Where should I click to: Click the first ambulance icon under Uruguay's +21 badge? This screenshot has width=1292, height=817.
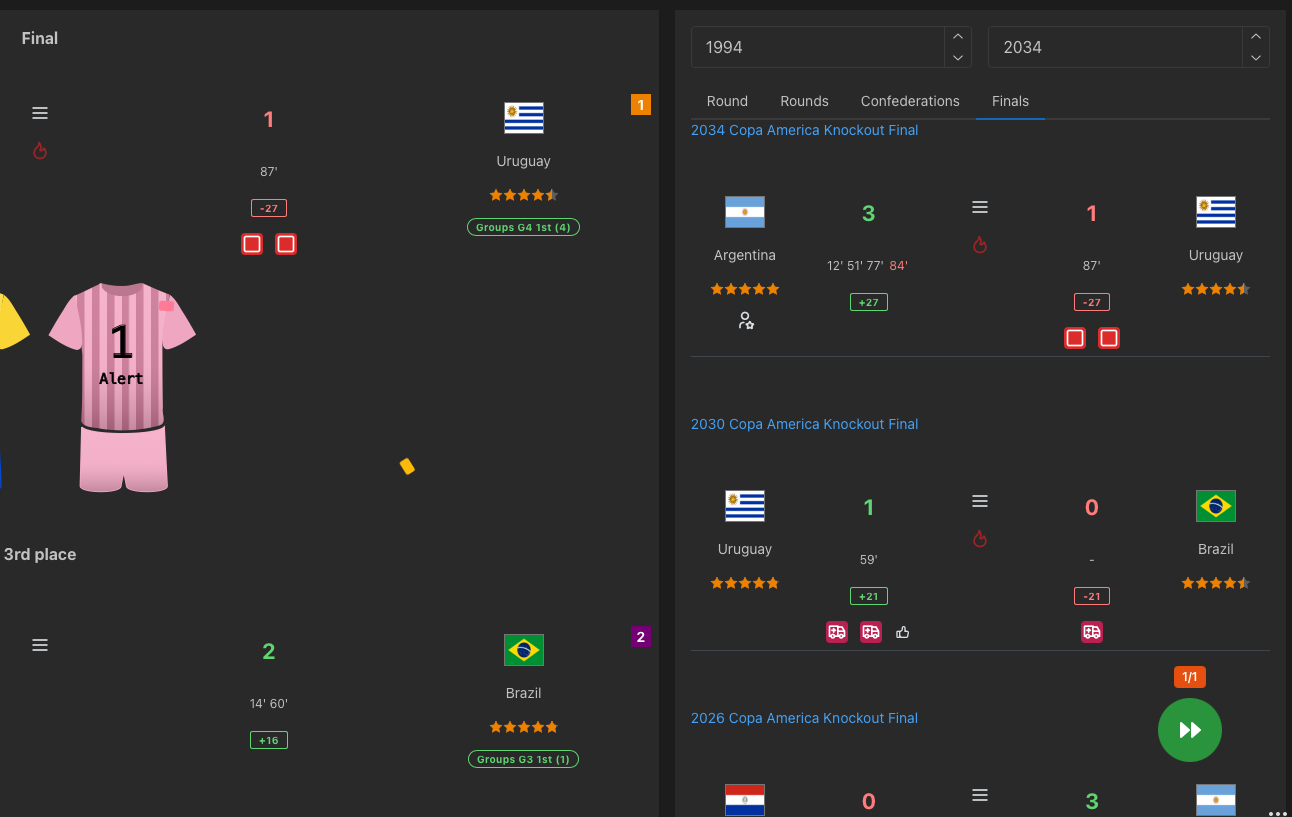837,631
